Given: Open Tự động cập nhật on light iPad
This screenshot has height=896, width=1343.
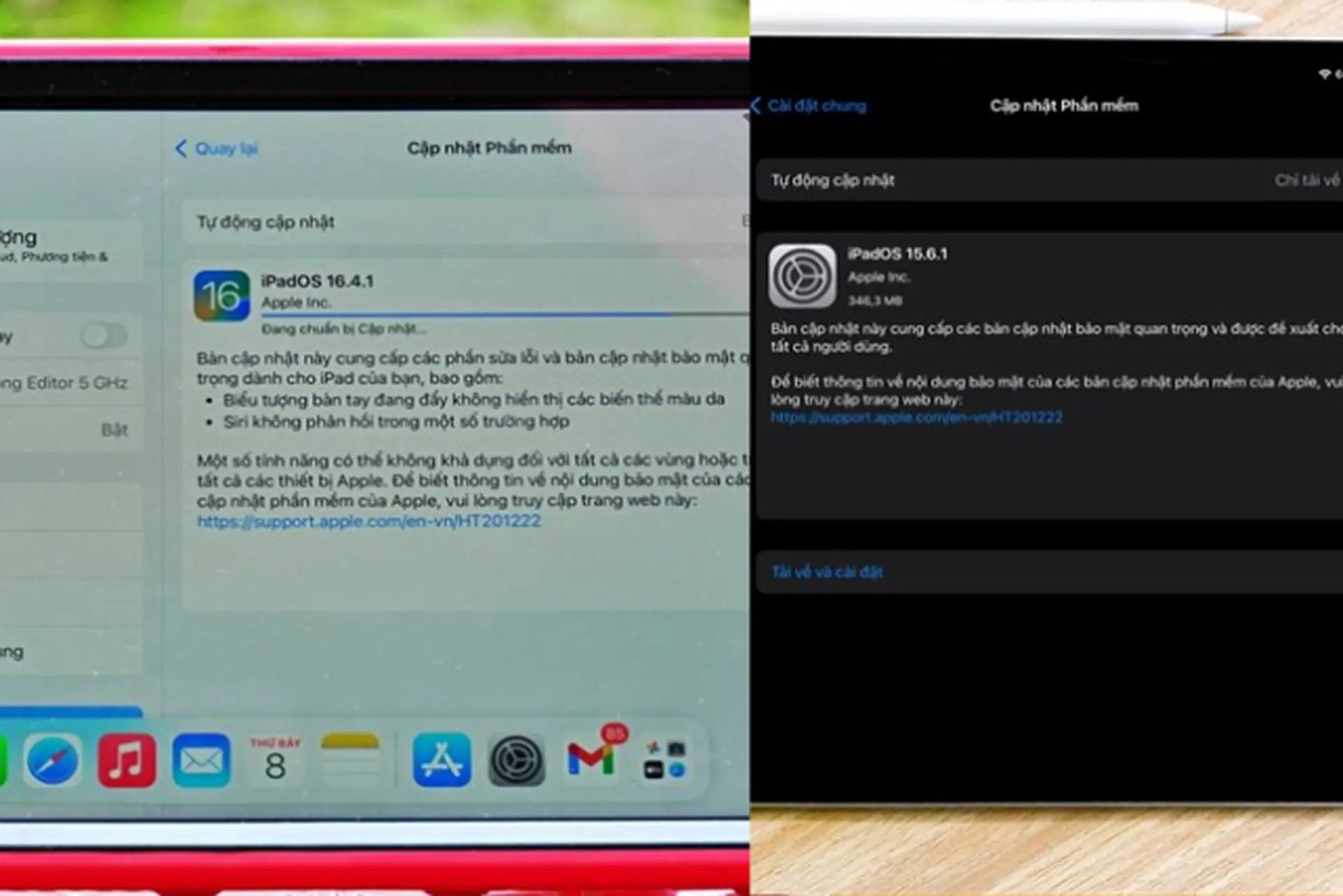Looking at the screenshot, I should (x=465, y=222).
